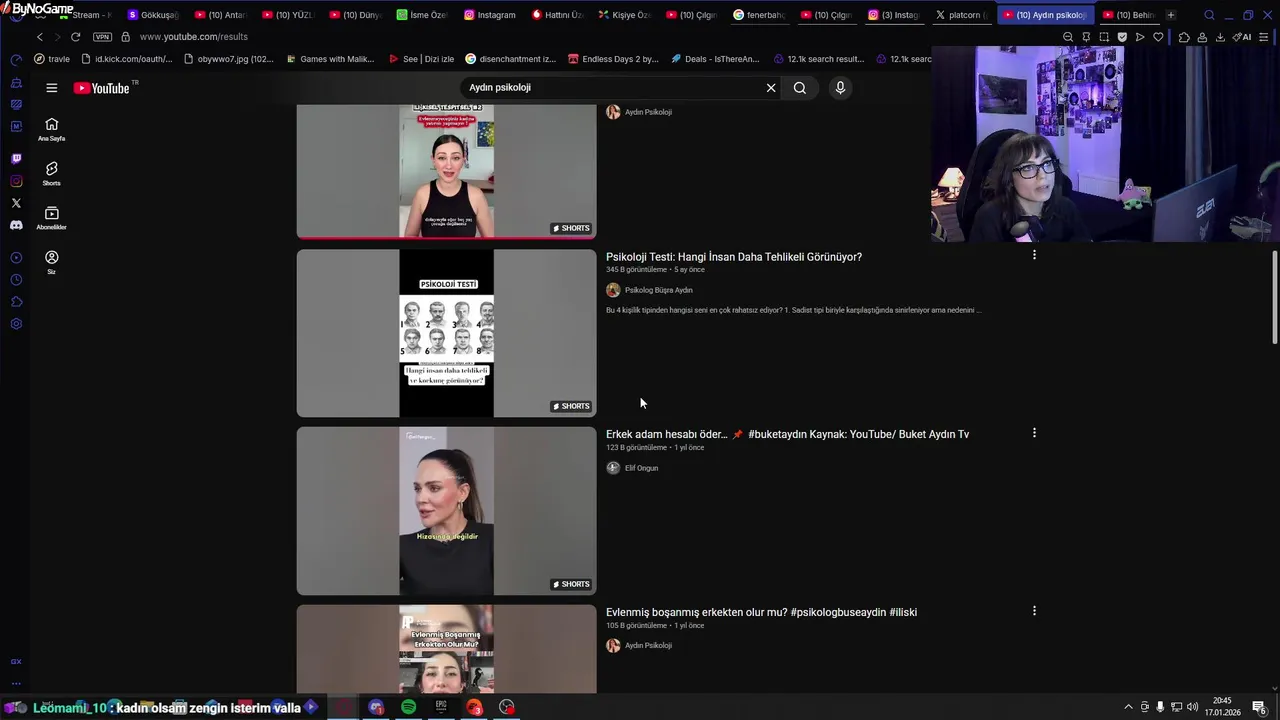Click the shield ad-blocker icon in toolbar
Screen dimensions: 1280x720
(1122, 37)
